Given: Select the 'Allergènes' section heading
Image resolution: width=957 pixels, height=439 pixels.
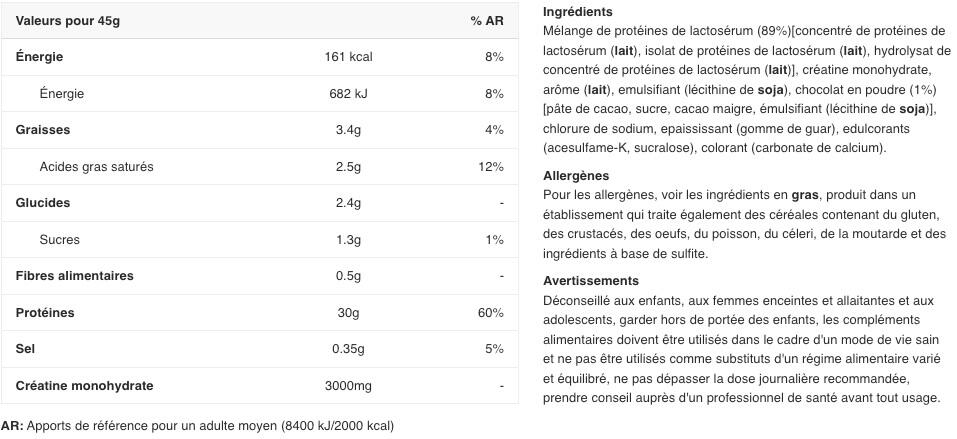Looking at the screenshot, I should click(576, 176).
